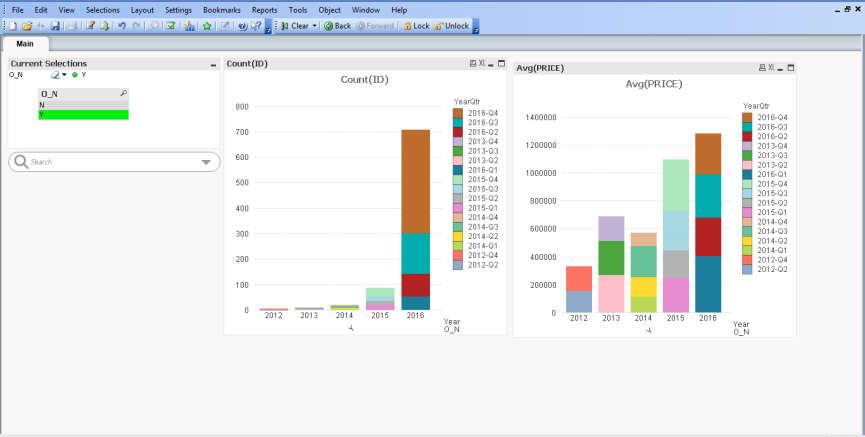The width and height of the screenshot is (865, 437).
Task: Print the Avg(PRICE) chart
Action: click(762, 68)
